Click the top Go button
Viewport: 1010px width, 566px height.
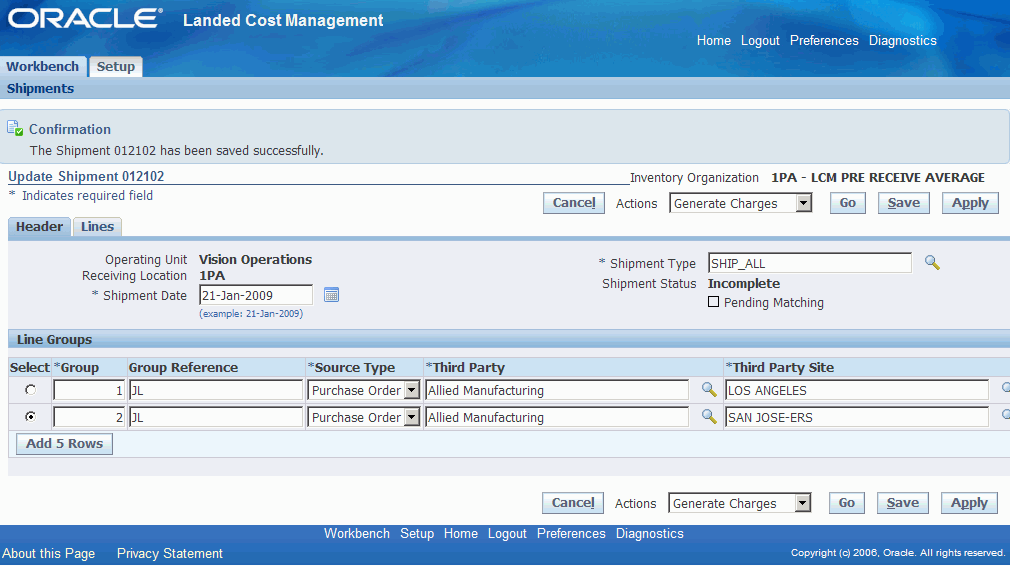(848, 203)
